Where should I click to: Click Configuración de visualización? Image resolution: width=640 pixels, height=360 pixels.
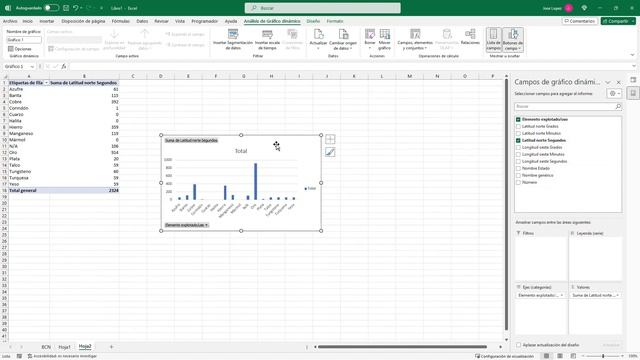pyautogui.click(x=504, y=356)
